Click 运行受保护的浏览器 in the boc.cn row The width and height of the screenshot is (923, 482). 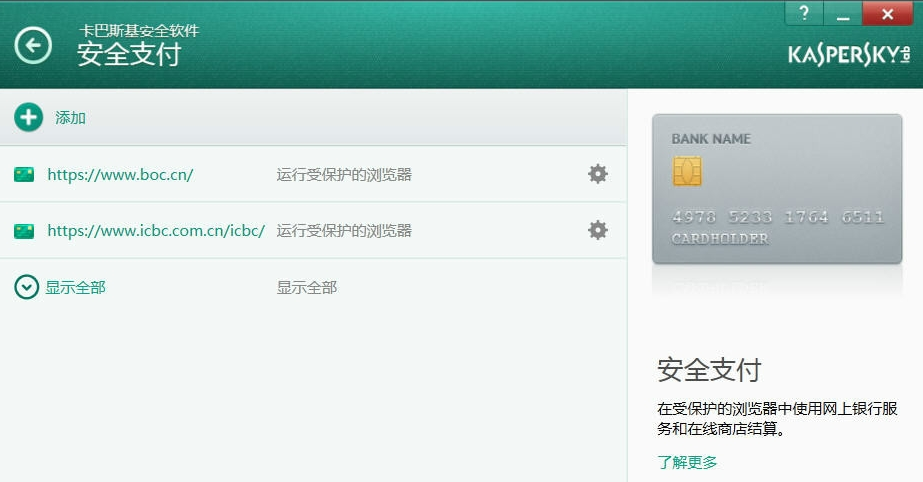pyautogui.click(x=344, y=174)
